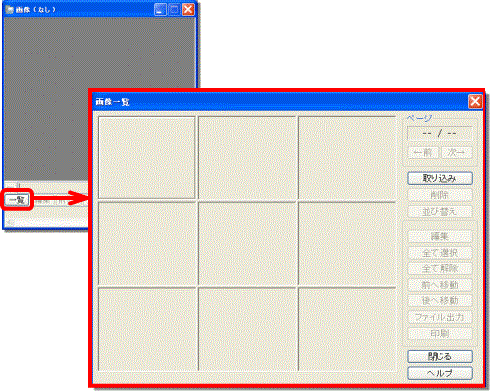
Task: Click the 並び替え sort button
Action: click(440, 211)
